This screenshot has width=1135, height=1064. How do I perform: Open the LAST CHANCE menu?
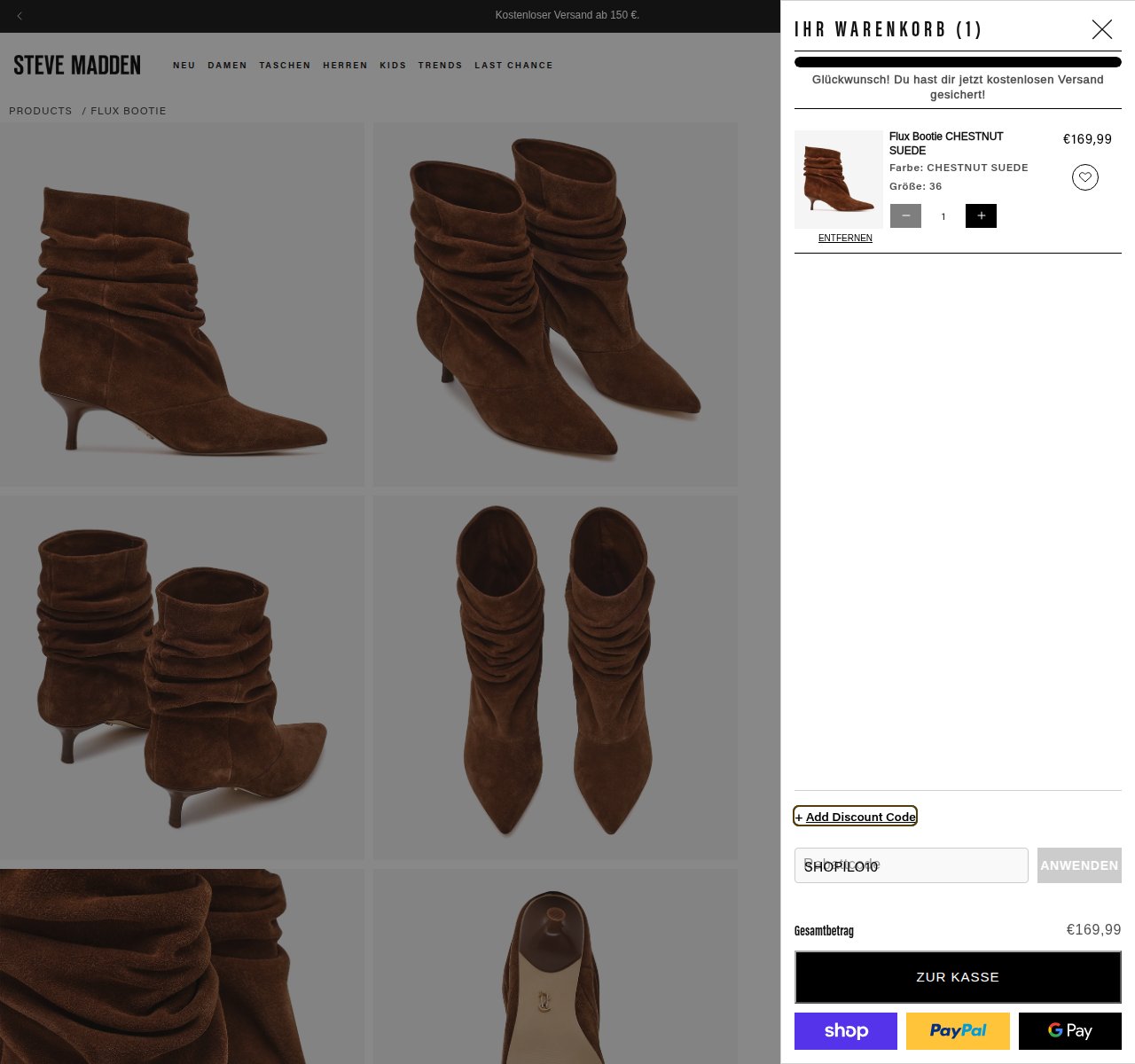pos(513,66)
